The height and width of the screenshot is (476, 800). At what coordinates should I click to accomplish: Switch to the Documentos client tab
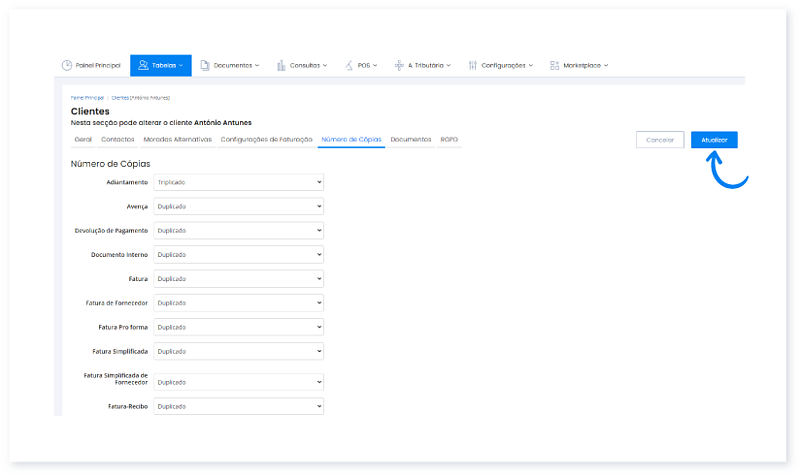point(411,139)
